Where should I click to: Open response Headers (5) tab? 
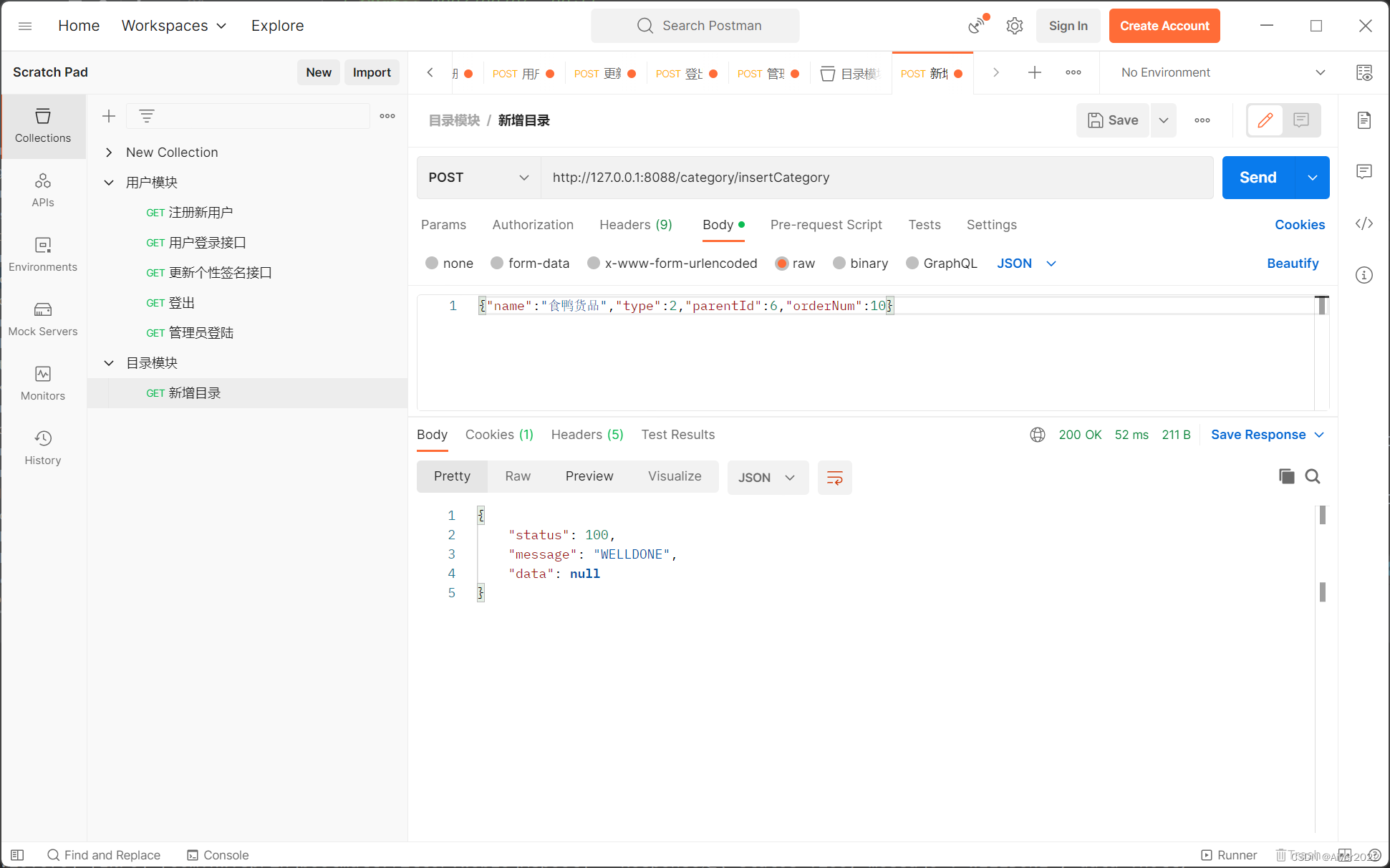[587, 434]
